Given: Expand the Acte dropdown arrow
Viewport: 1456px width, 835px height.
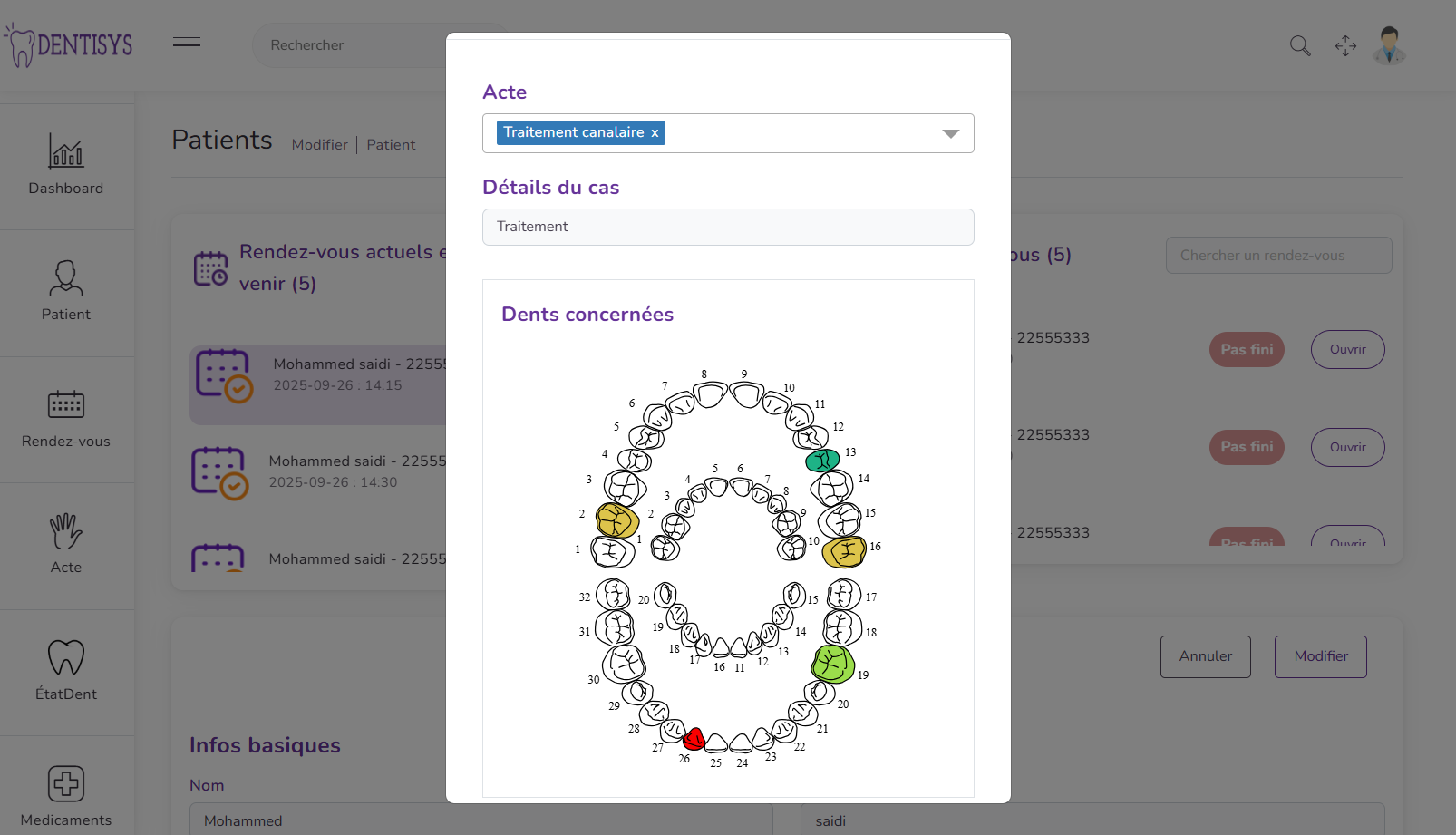Looking at the screenshot, I should coord(950,133).
